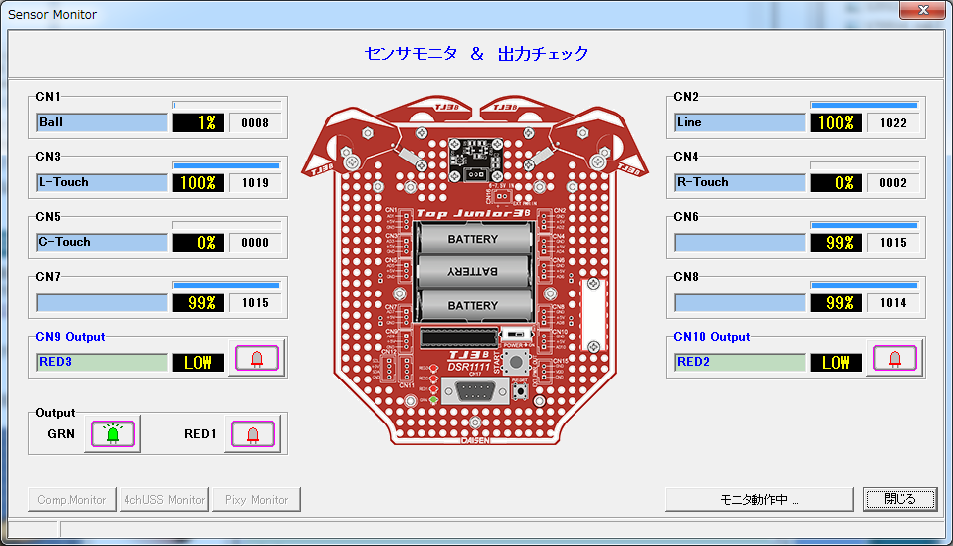Click the CN8 level bar
The width and height of the screenshot is (953, 546).
[864, 285]
